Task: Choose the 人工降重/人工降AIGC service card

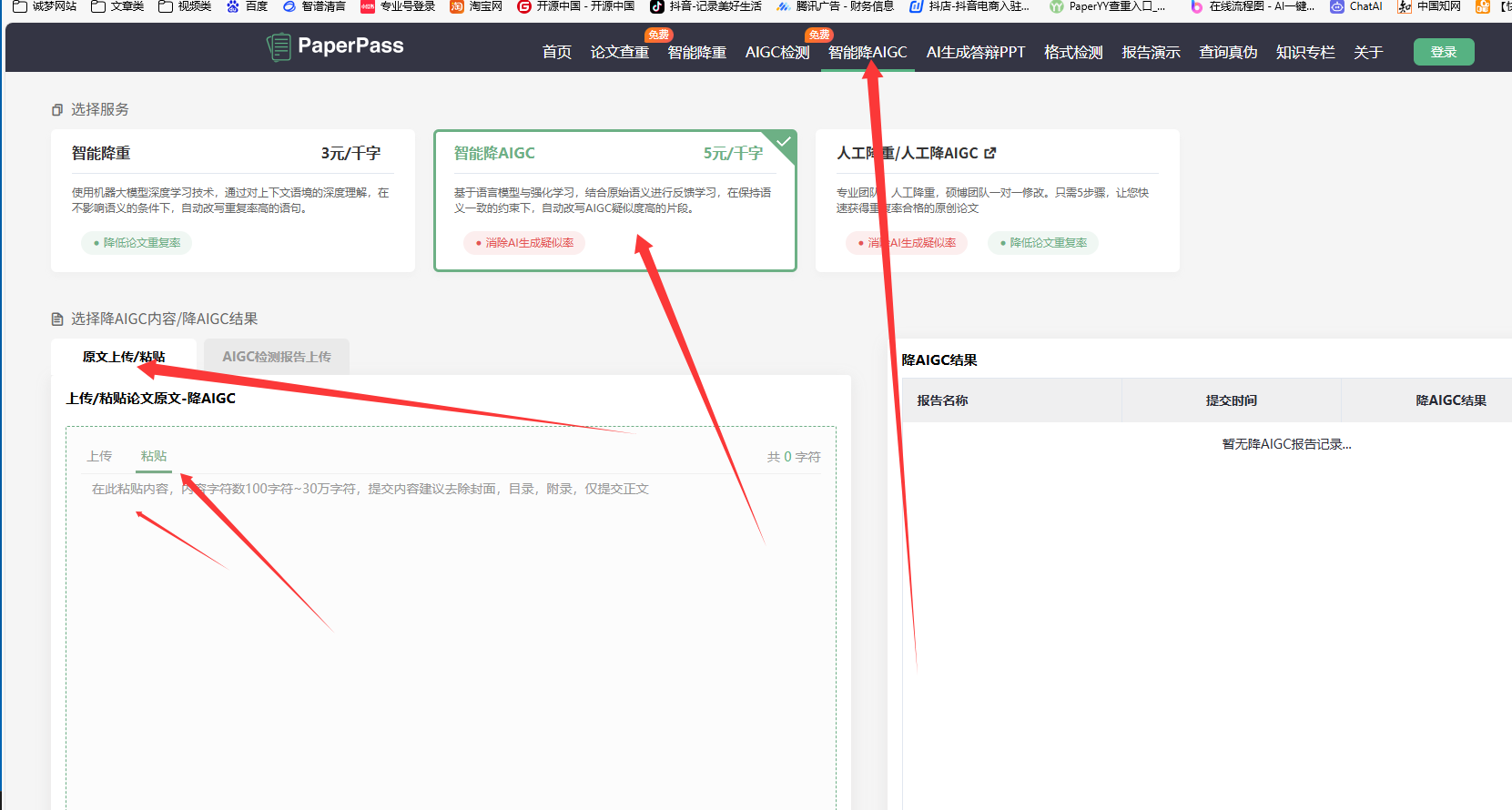Action: pos(997,200)
